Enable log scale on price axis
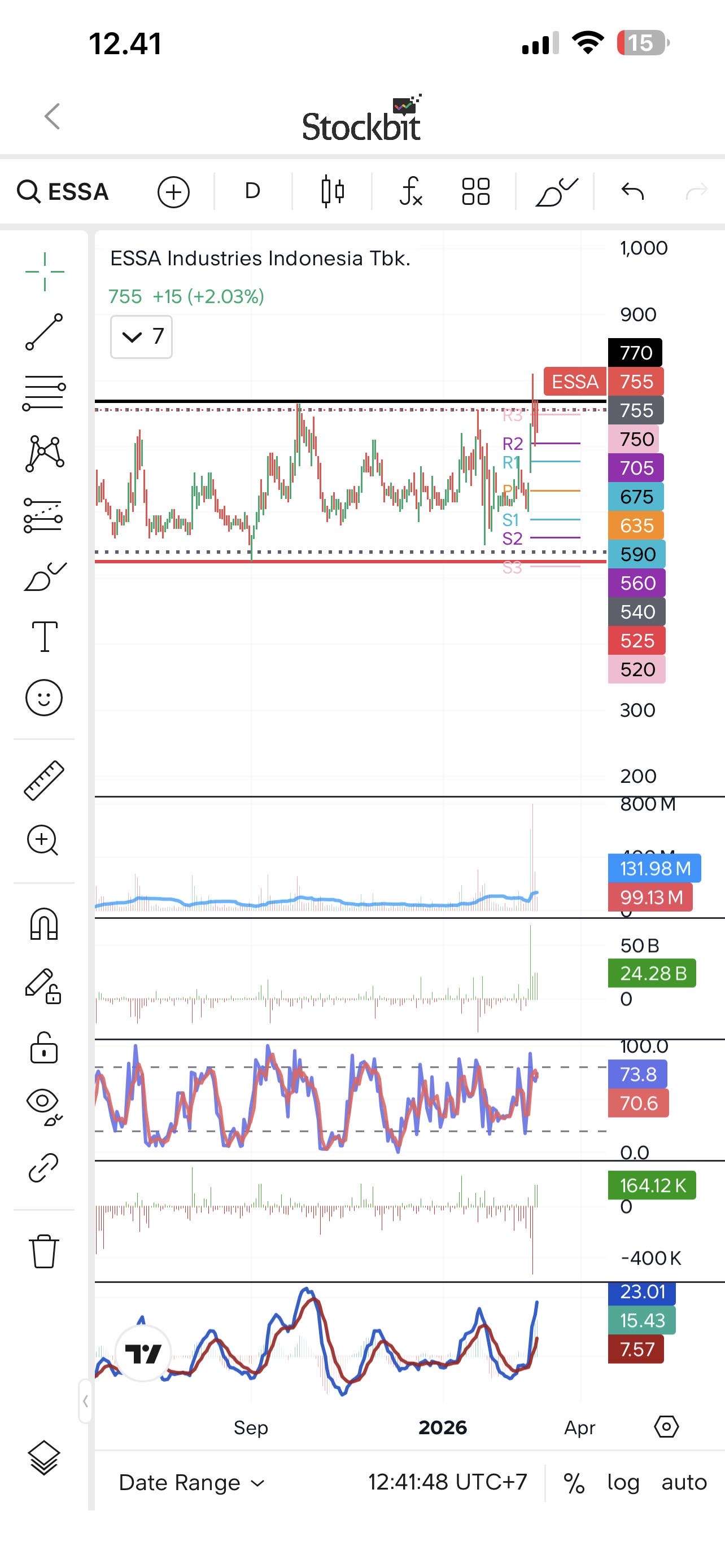The image size is (725, 1568). [x=623, y=1482]
